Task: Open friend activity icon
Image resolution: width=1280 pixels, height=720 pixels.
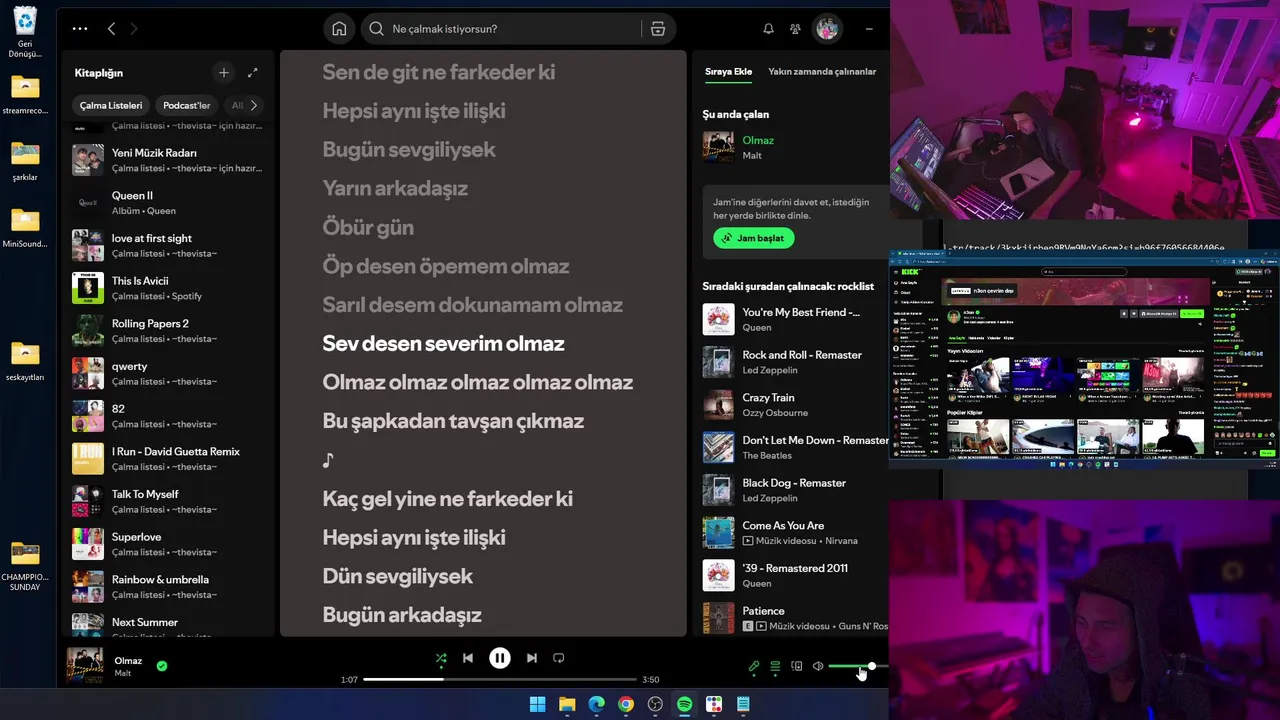Action: [x=795, y=29]
